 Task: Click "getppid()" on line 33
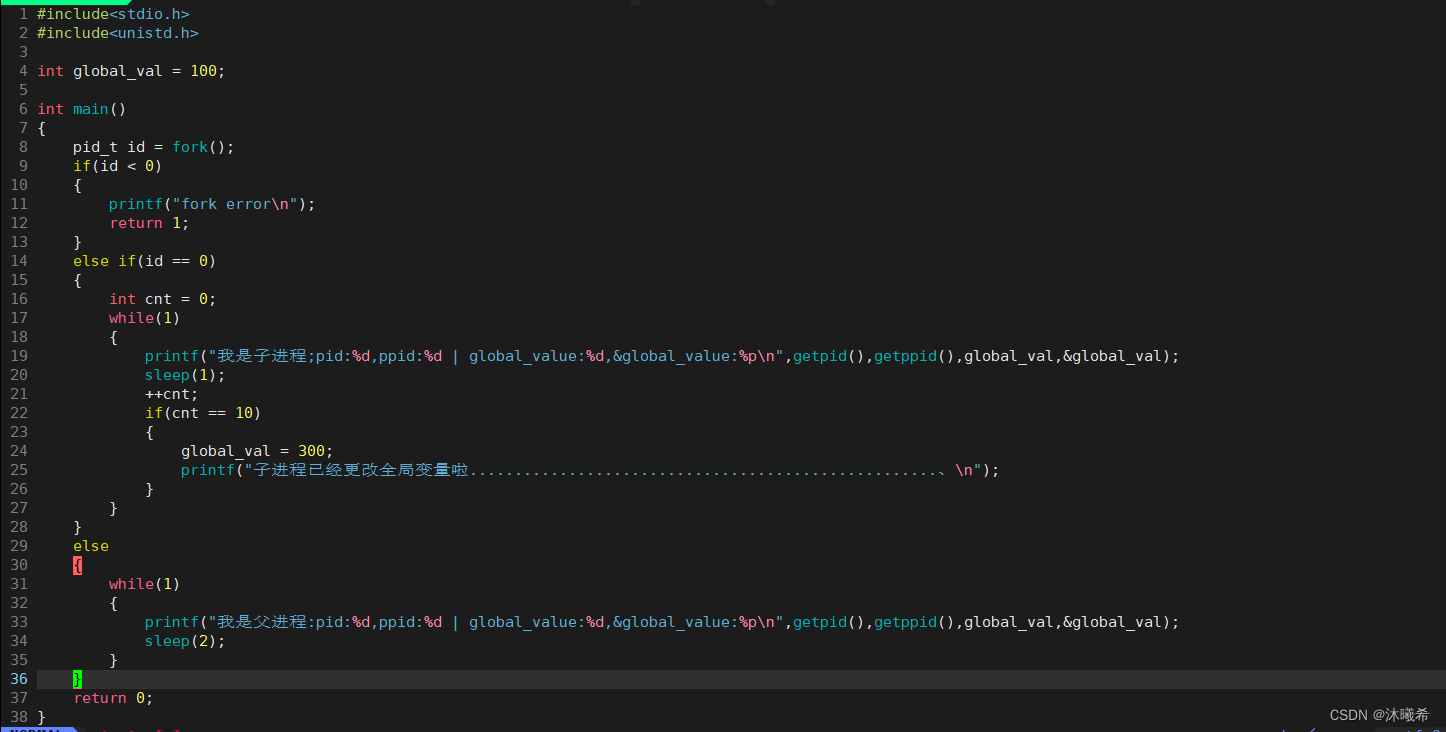pos(914,622)
